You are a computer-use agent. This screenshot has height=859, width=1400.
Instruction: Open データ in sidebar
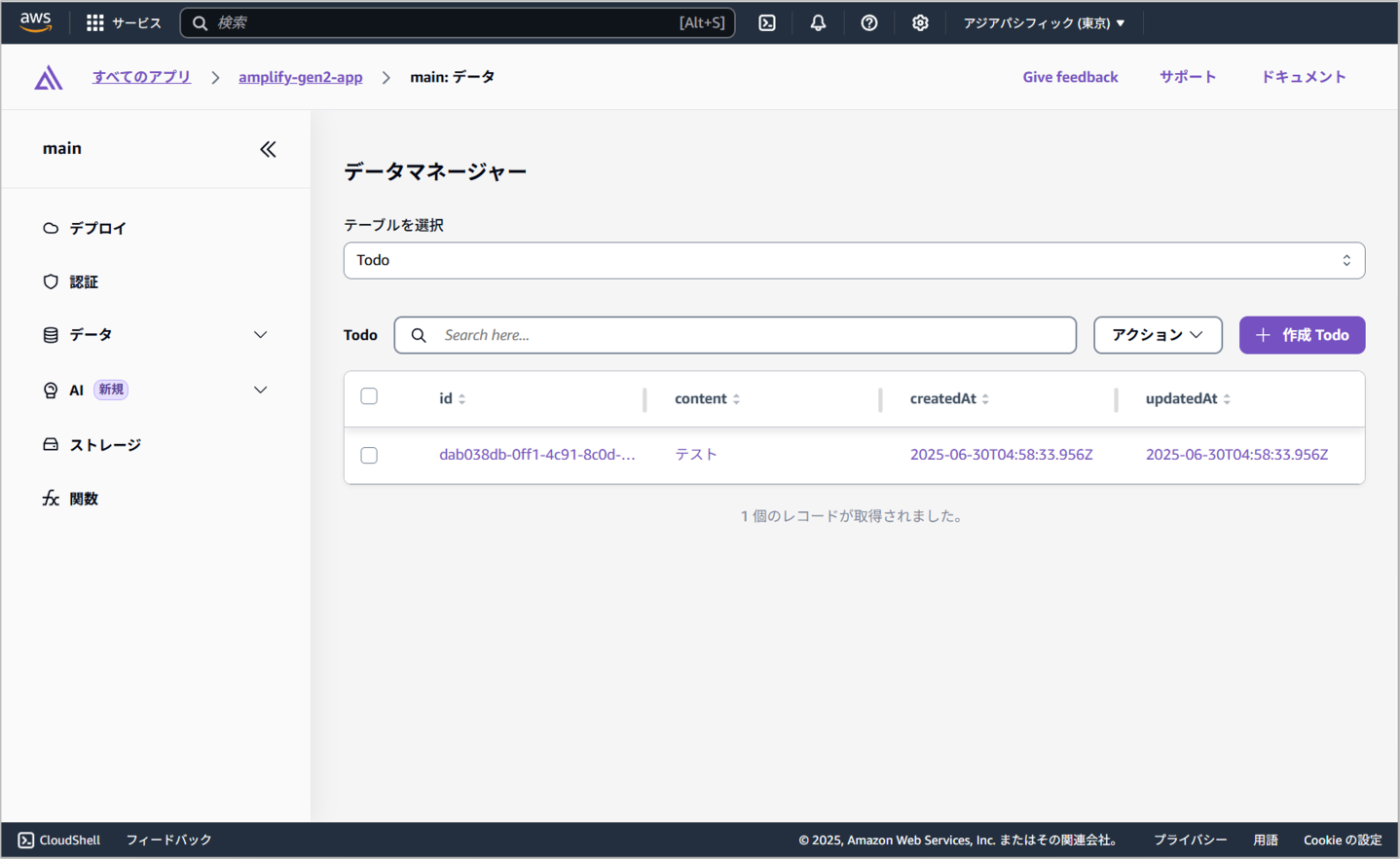click(x=91, y=335)
